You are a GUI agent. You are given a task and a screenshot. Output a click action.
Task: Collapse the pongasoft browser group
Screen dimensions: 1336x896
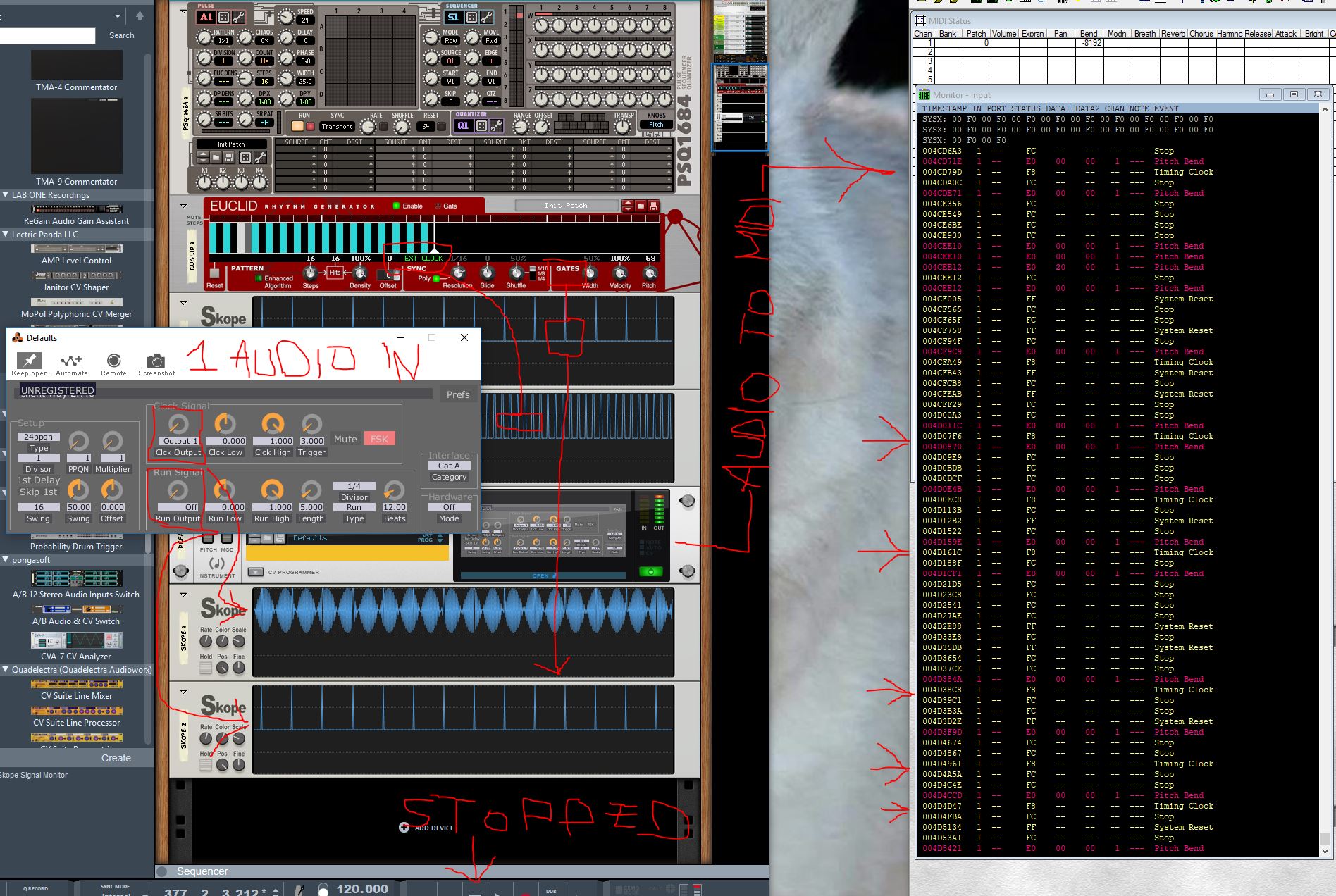(x=6, y=560)
